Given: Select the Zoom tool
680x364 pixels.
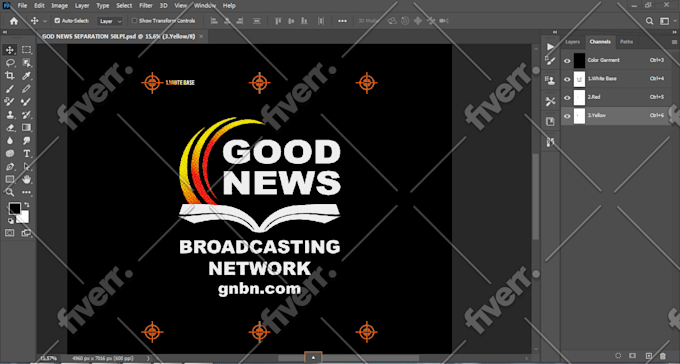Looking at the screenshot, I should [10, 192].
